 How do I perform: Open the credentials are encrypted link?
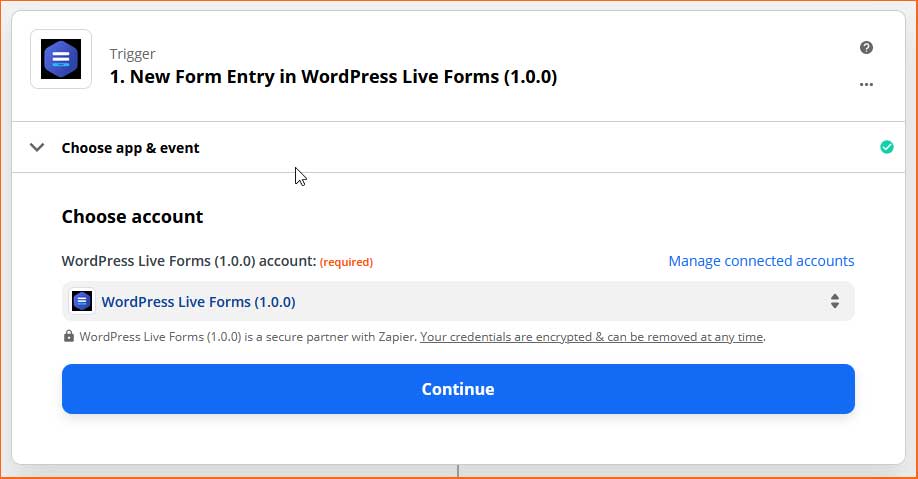coord(592,337)
